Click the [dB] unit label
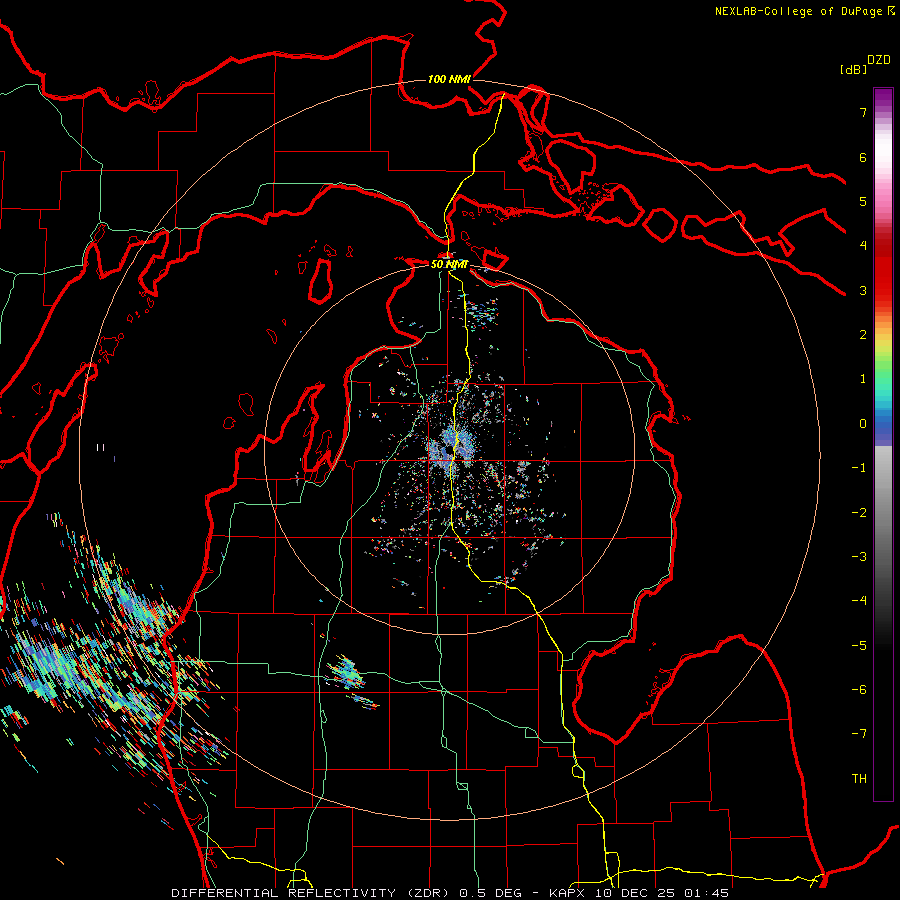 [853, 69]
